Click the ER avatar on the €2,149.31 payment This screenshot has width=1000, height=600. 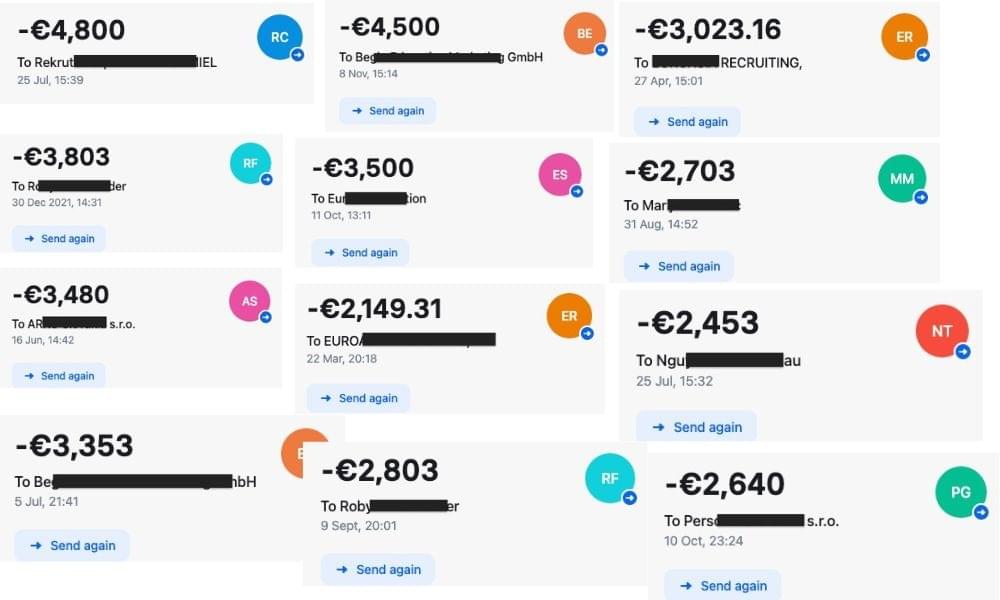569,316
